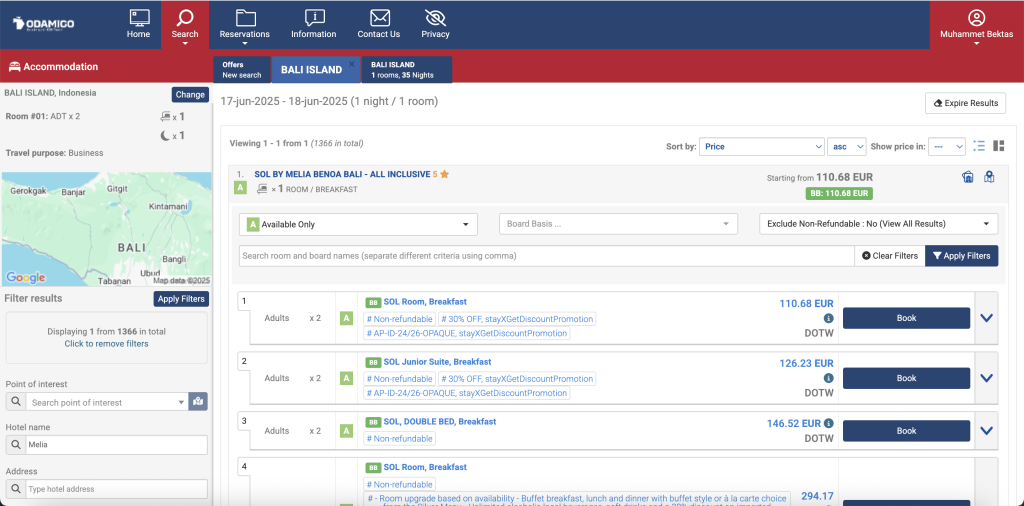1024x506 pixels.
Task: Click the point of interest map button
Action: [x=198, y=402]
